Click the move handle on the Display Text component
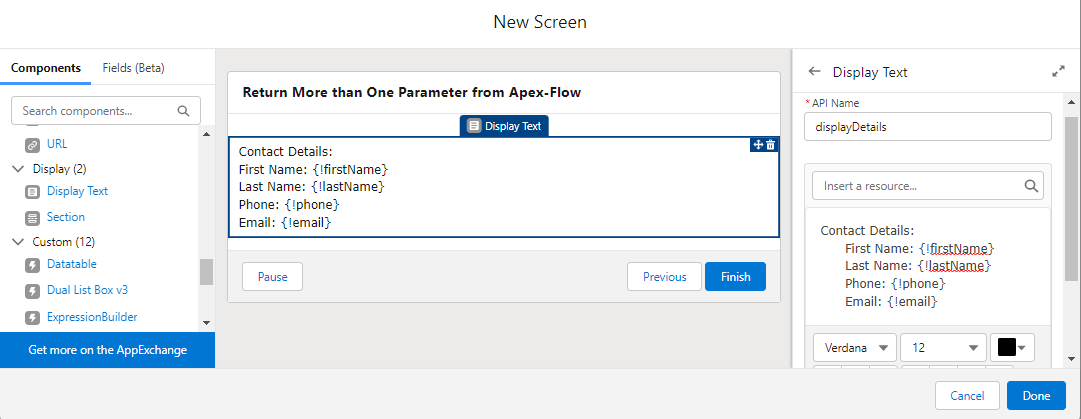 click(x=758, y=145)
